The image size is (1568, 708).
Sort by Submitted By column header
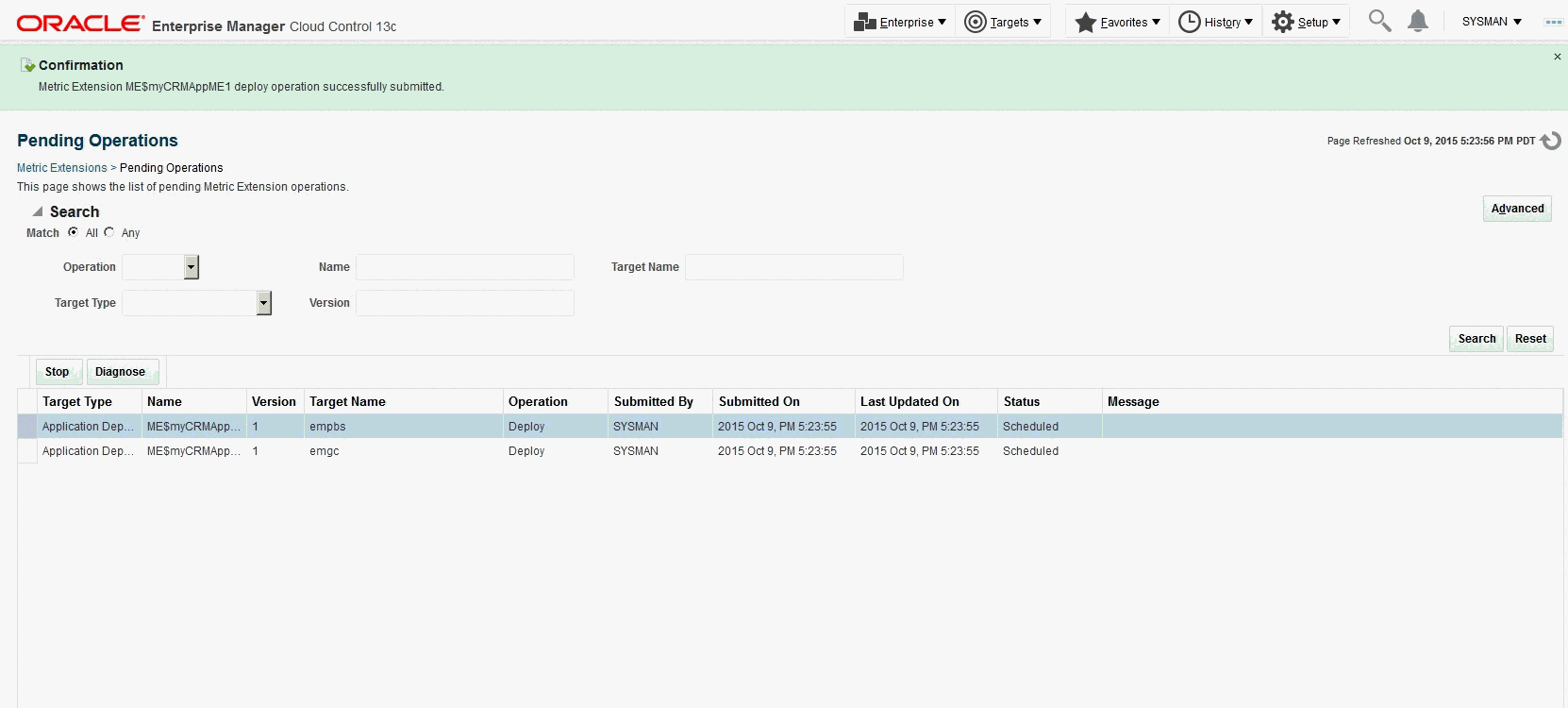click(660, 401)
